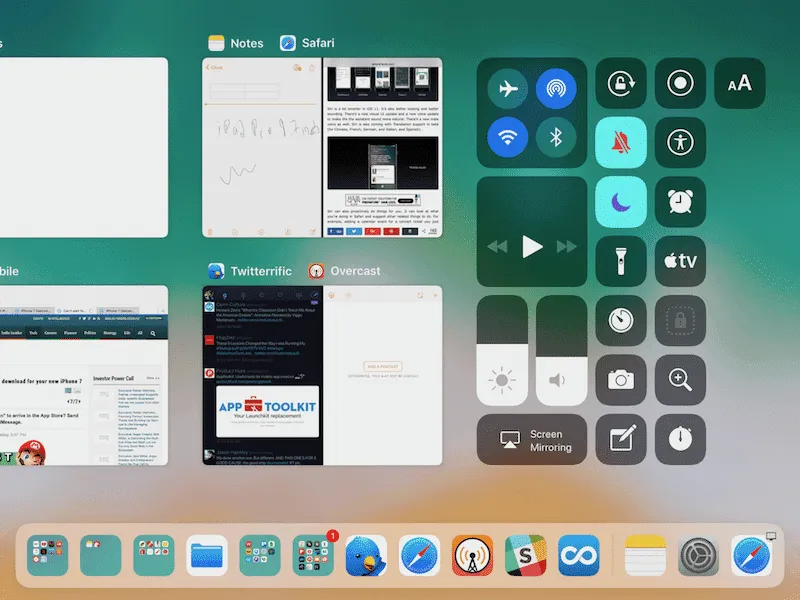800x600 pixels.
Task: Disable AirDrop toggle
Action: (557, 89)
